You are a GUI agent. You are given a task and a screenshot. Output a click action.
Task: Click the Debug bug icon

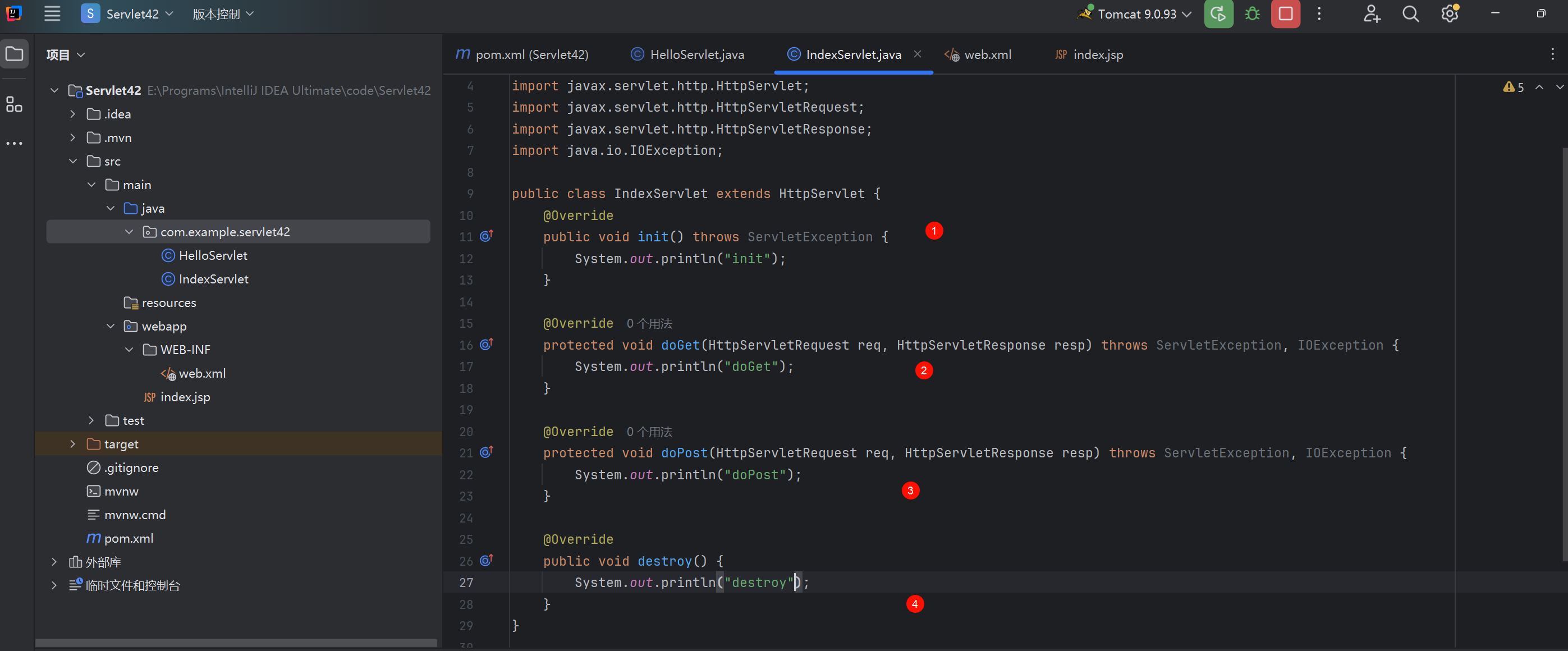point(1252,14)
